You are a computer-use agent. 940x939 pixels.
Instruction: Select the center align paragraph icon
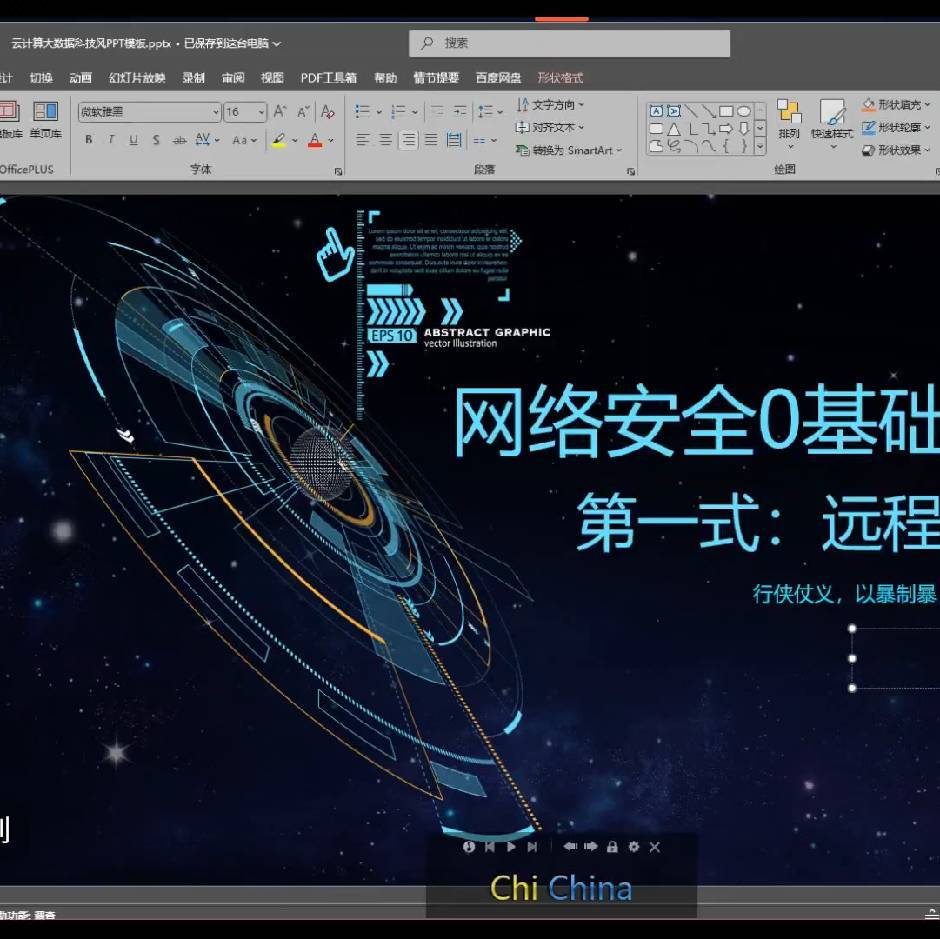click(x=385, y=140)
